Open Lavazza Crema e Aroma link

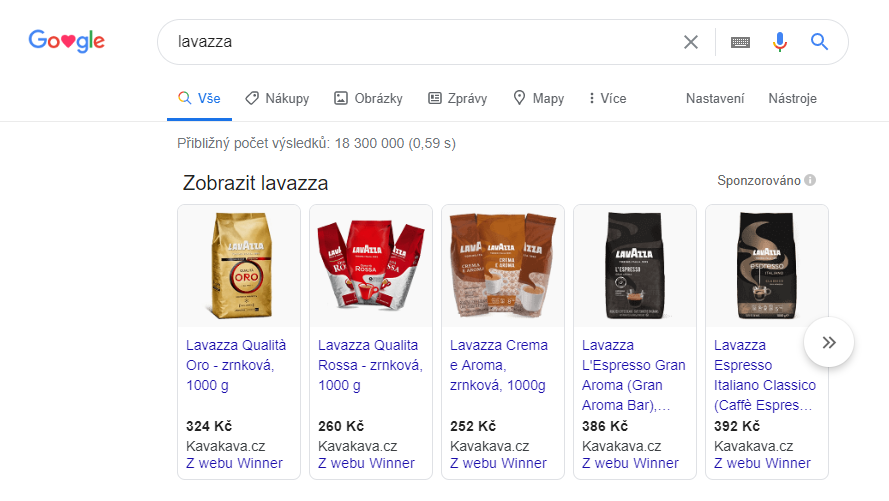pyautogui.click(x=499, y=365)
